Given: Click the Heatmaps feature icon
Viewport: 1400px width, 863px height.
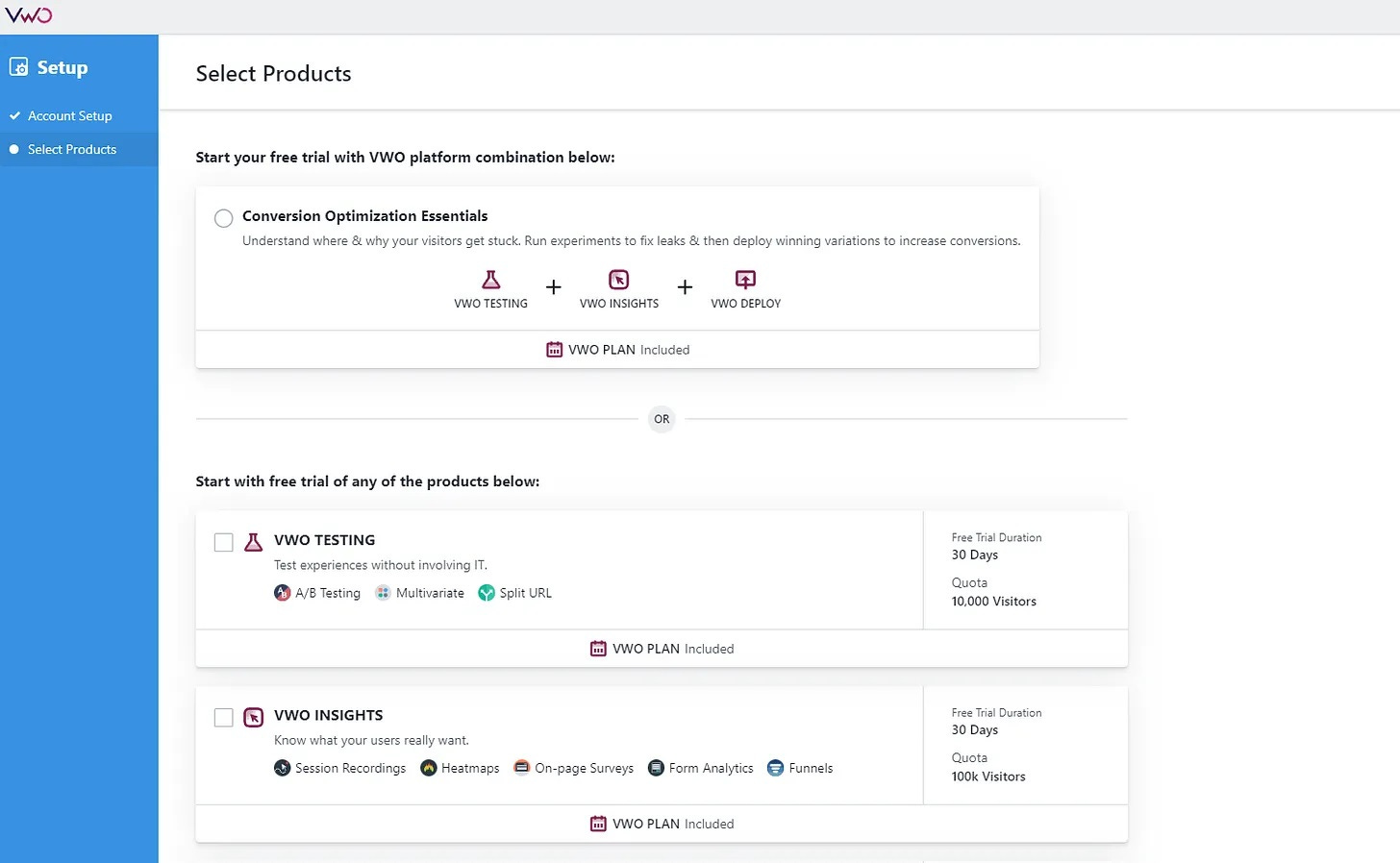Looking at the screenshot, I should click(429, 768).
